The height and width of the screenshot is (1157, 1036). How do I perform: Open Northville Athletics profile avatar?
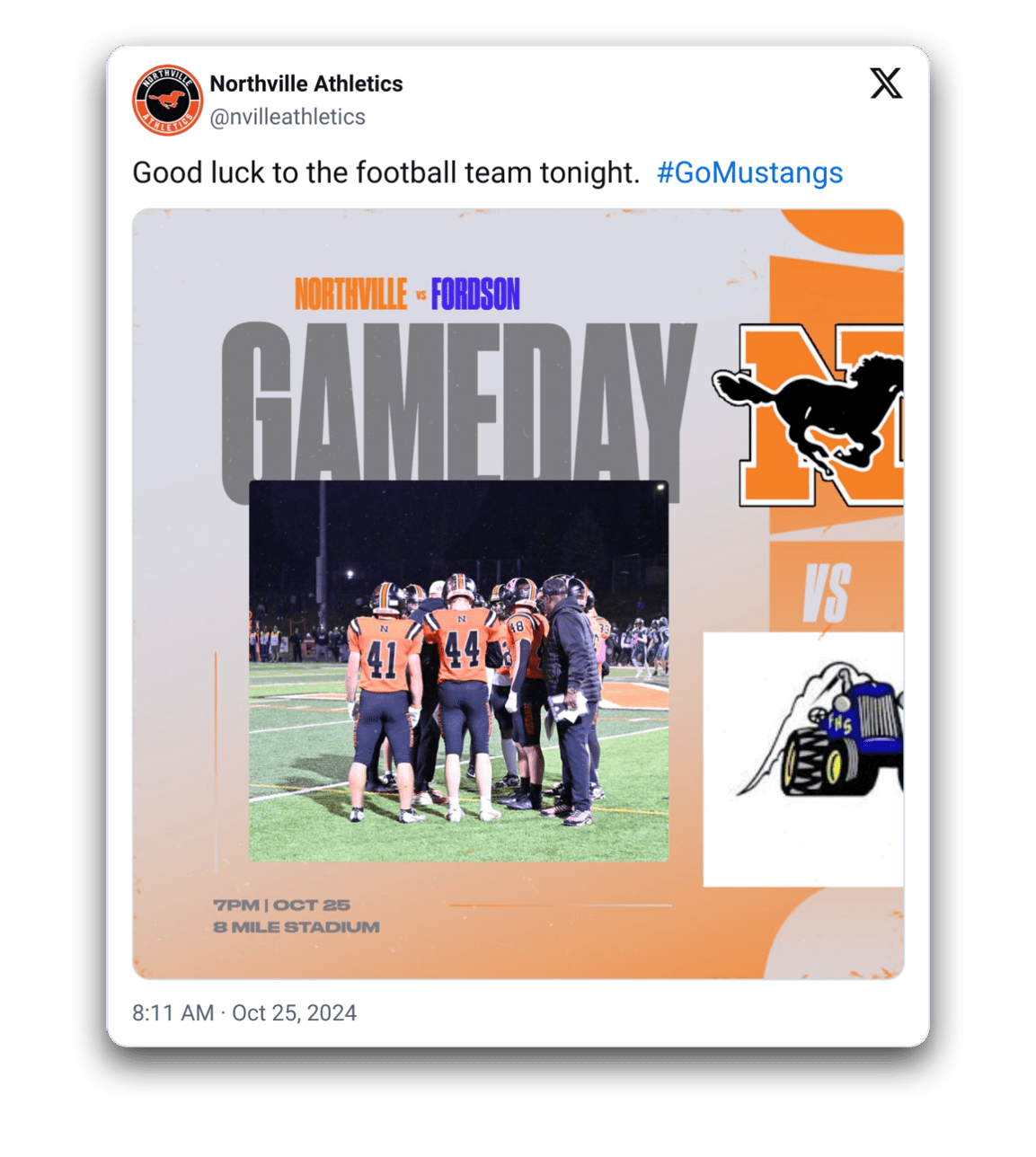coord(167,100)
